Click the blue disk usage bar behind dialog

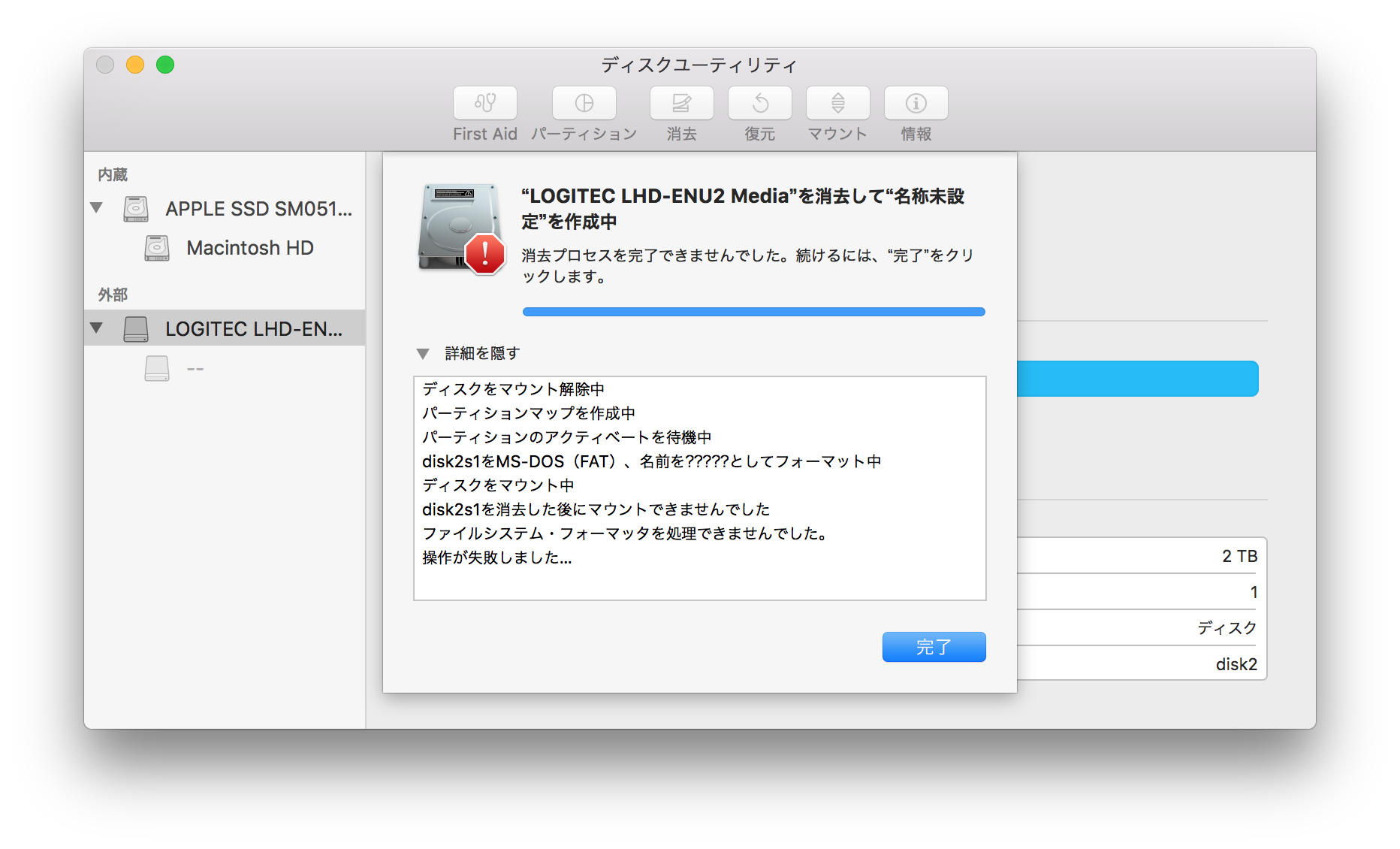tap(1138, 379)
